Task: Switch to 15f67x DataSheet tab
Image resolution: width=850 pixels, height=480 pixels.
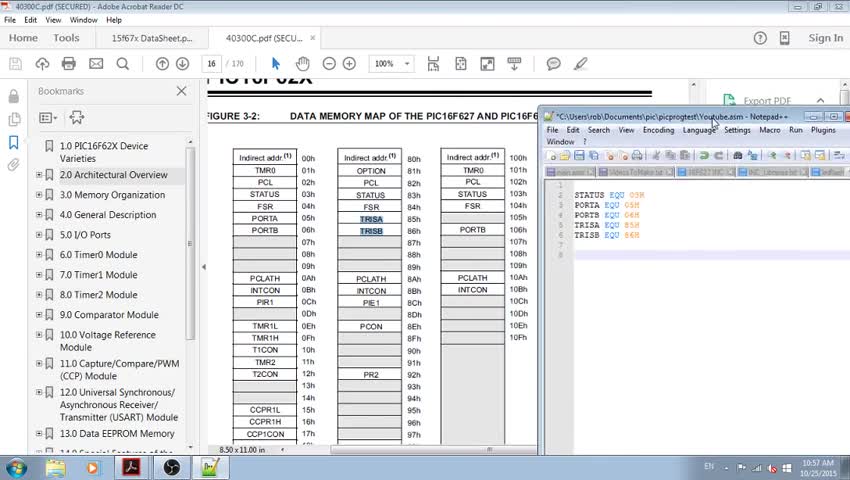Action: (x=152, y=38)
